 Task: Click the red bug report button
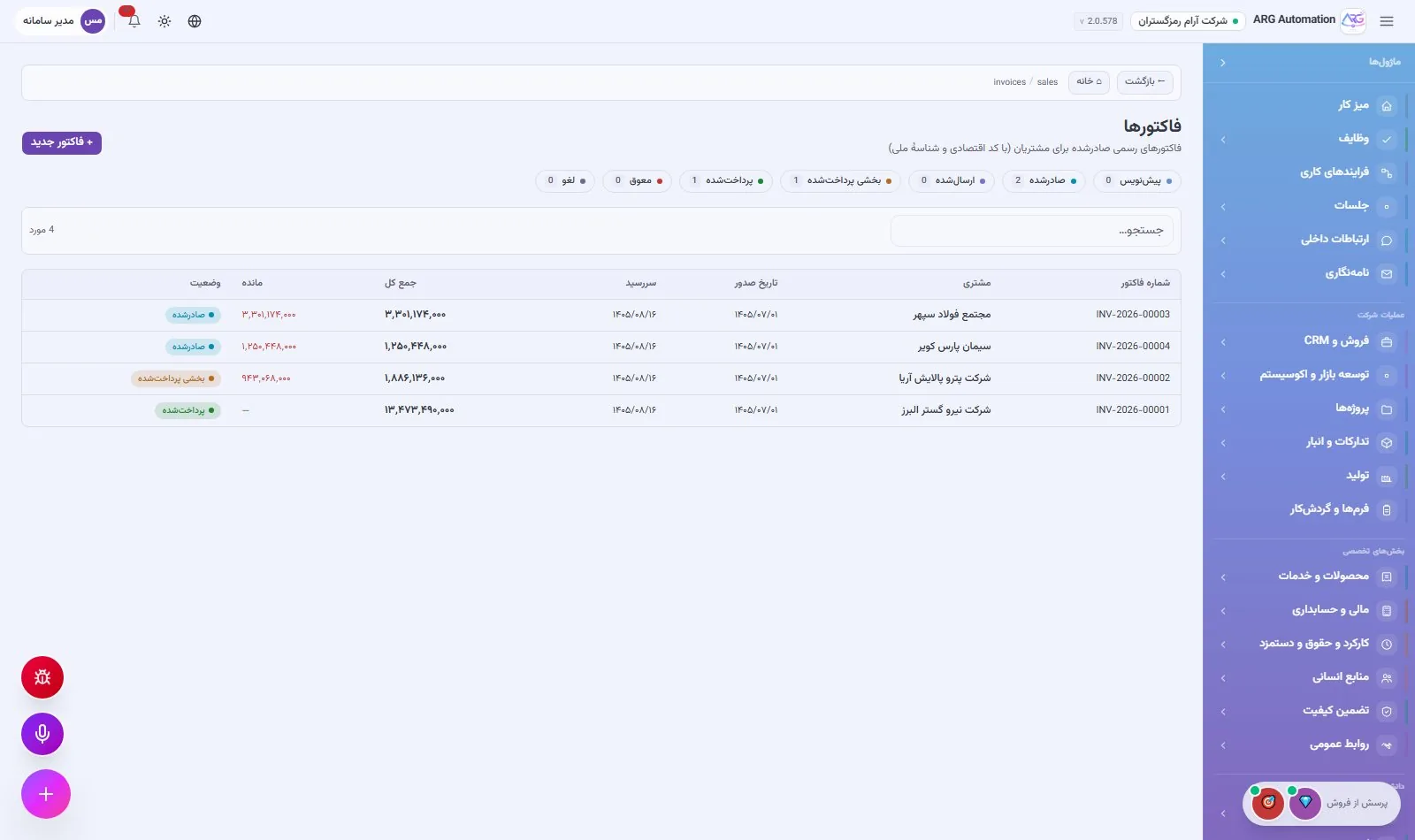pos(42,677)
